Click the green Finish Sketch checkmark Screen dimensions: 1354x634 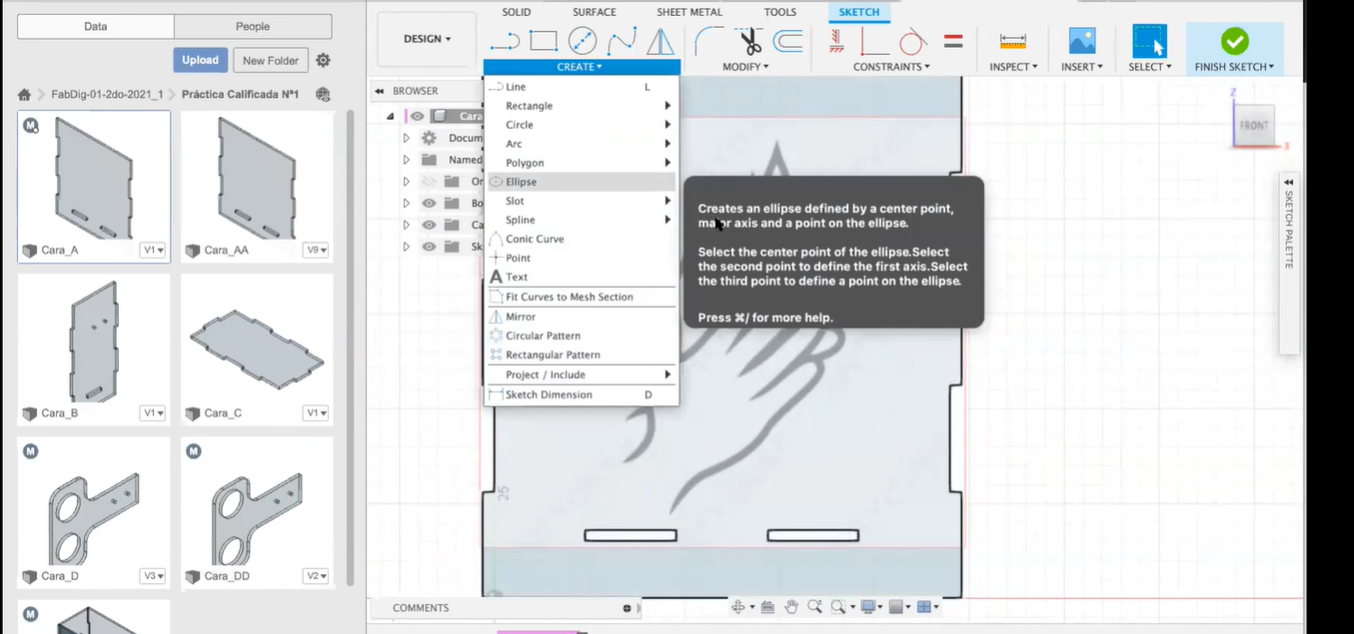tap(1234, 40)
